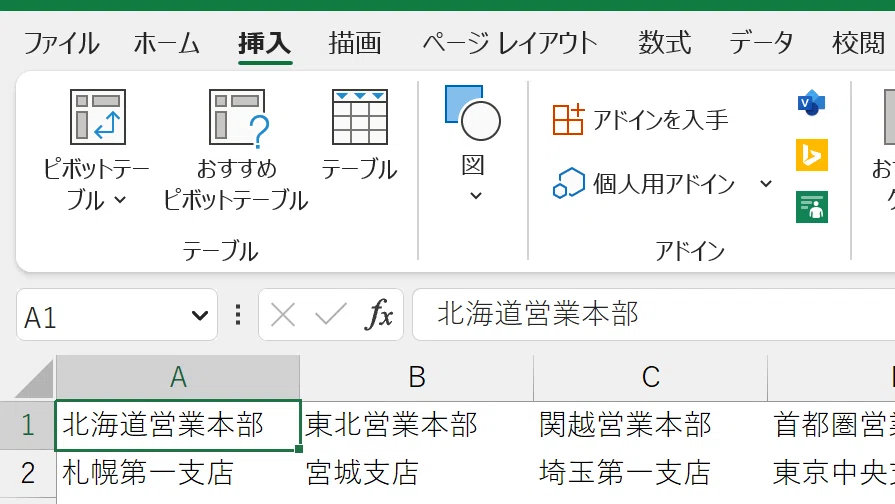This screenshot has height=504, width=895.
Task: Click the cancel X formula bar icon
Action: point(283,315)
